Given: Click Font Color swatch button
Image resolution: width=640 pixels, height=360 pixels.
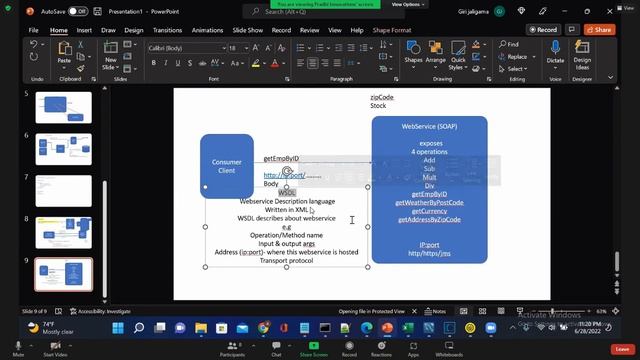Looking at the screenshot, I should pos(275,63).
